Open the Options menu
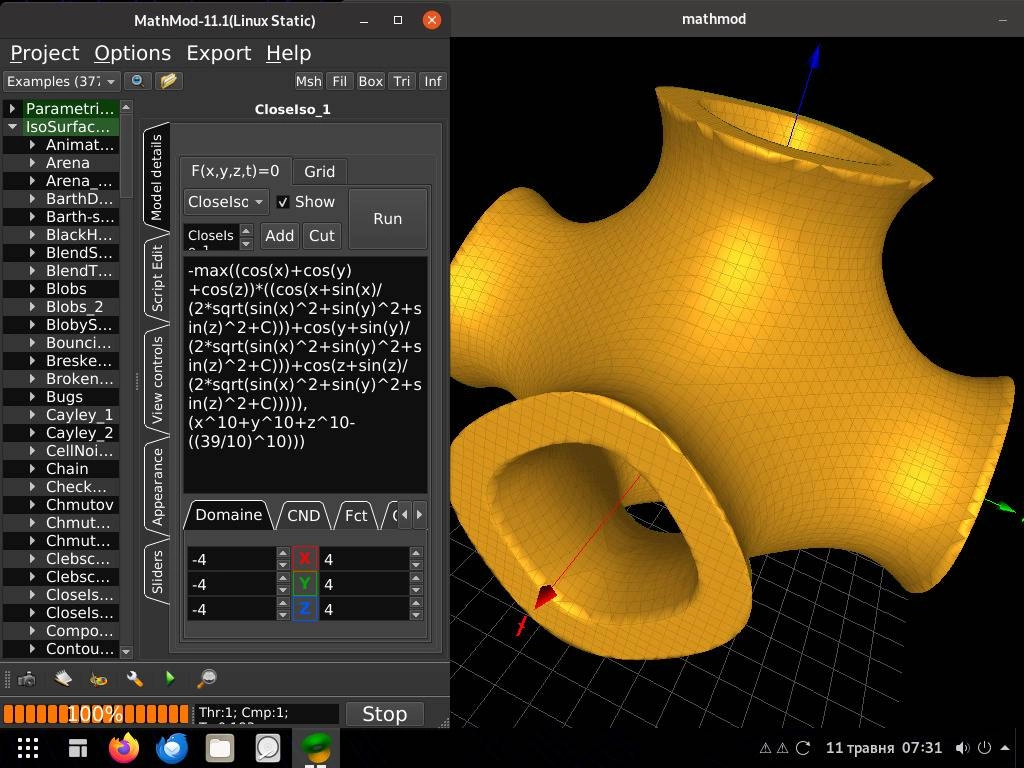1024x768 pixels. click(x=133, y=53)
